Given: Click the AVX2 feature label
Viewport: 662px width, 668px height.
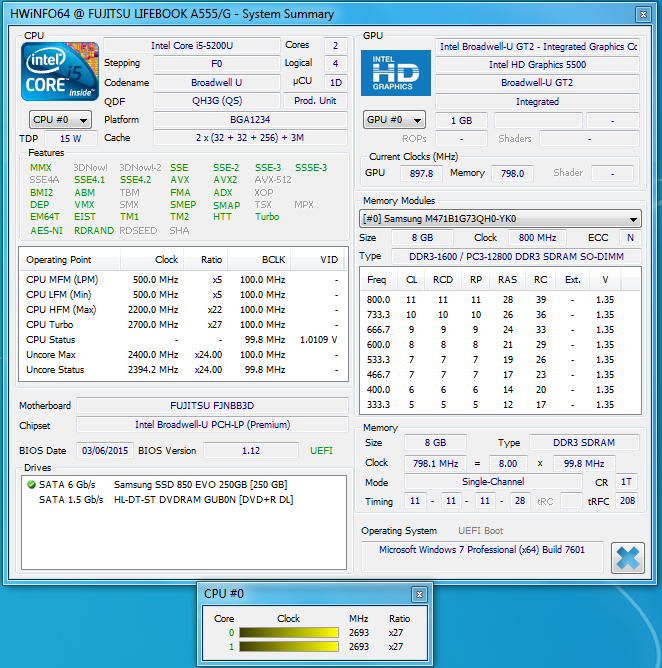Looking at the screenshot, I should point(225,180).
